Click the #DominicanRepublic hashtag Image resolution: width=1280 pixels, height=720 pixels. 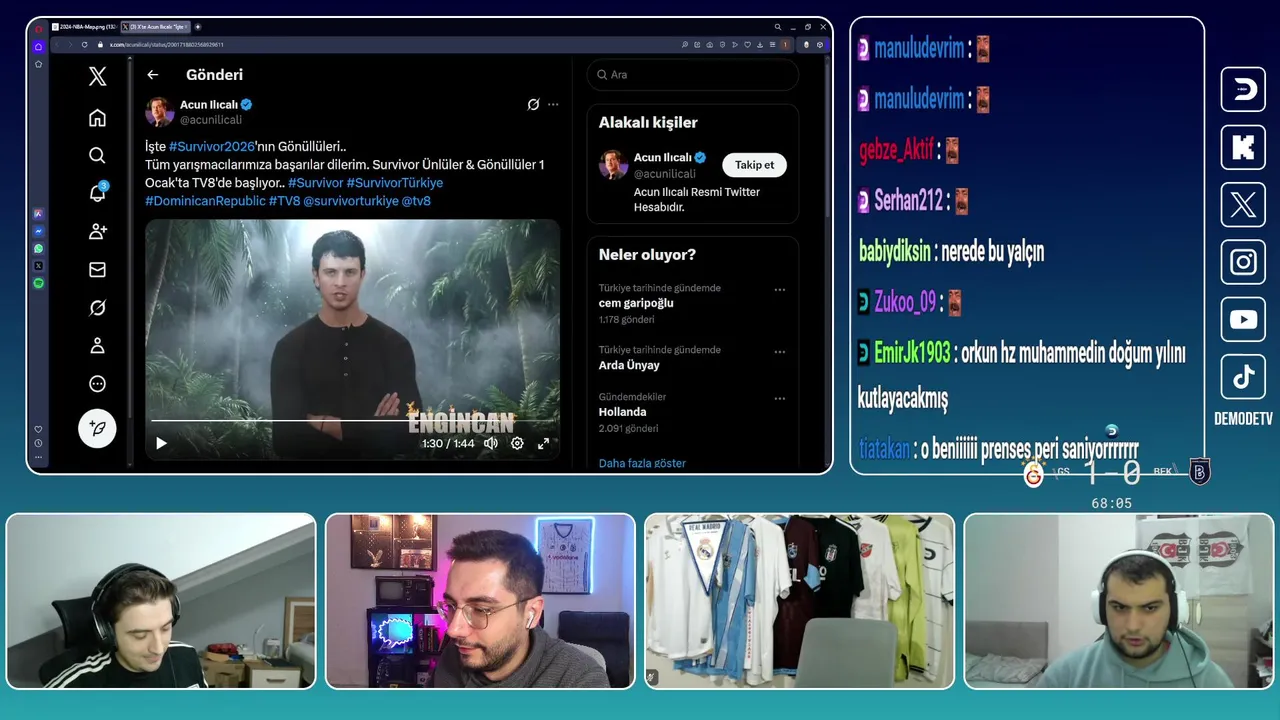205,201
